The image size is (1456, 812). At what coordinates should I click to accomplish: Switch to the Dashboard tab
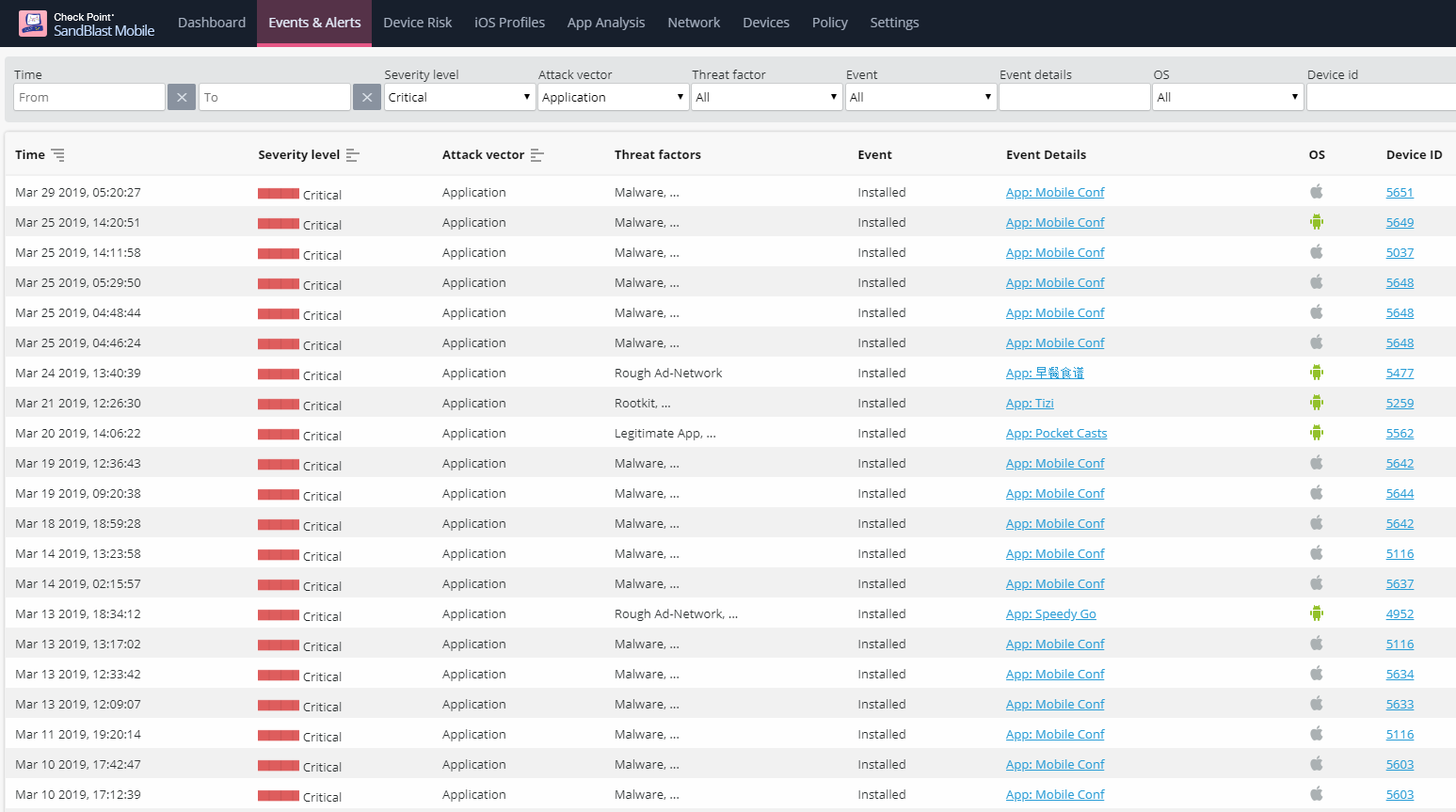(212, 23)
